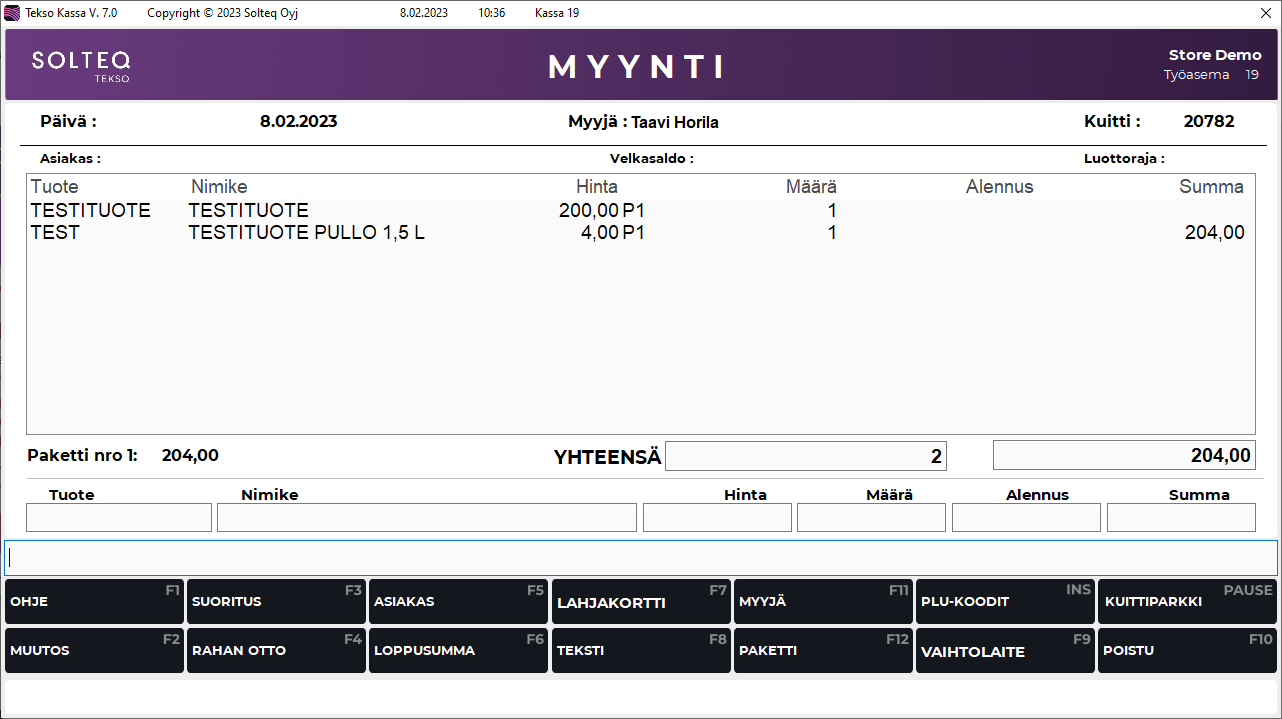Click the MUUTOS change button
This screenshot has height=719, width=1282.
[94, 651]
